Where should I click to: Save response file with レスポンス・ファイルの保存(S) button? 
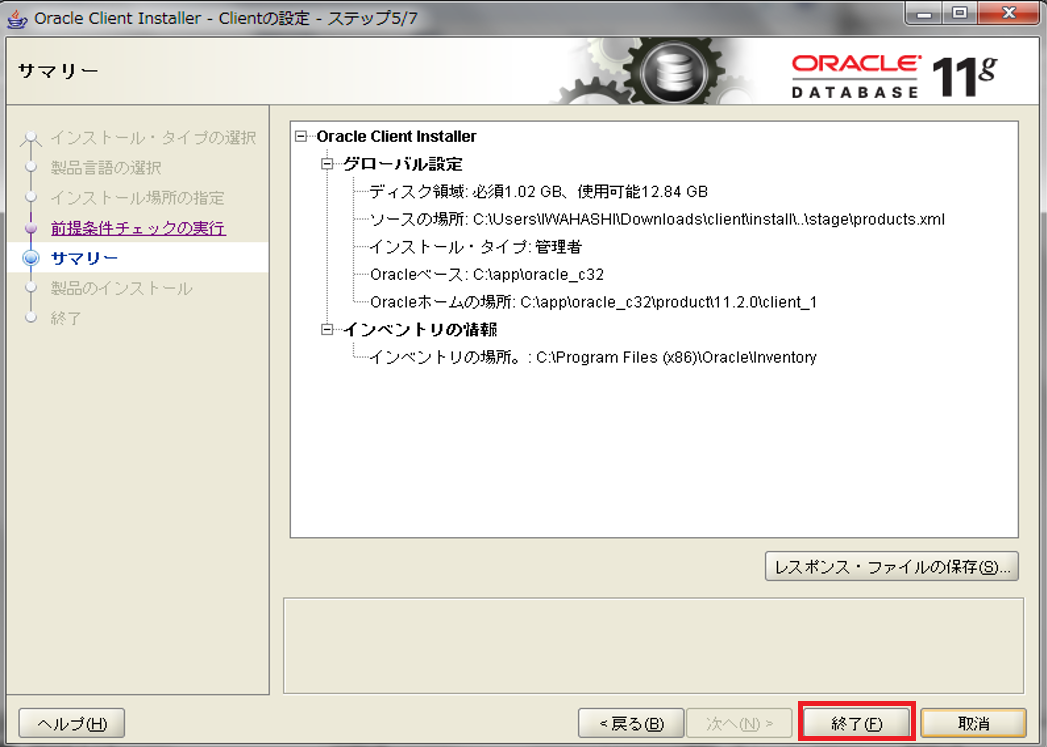[x=891, y=567]
